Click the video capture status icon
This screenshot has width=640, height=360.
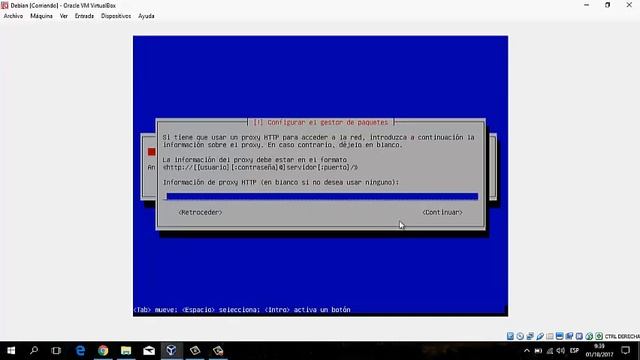tap(569, 336)
